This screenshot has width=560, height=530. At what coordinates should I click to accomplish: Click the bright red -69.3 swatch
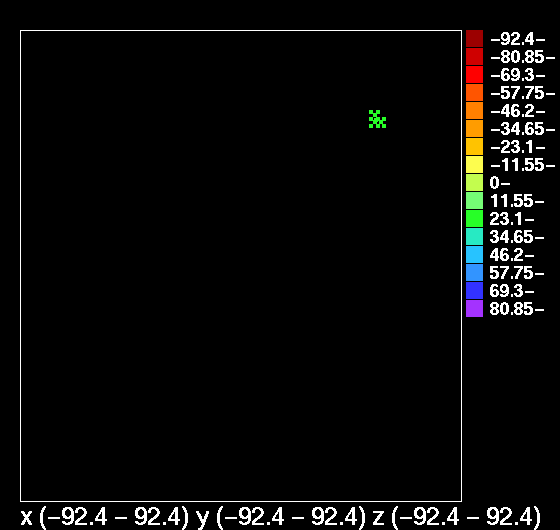point(474,75)
